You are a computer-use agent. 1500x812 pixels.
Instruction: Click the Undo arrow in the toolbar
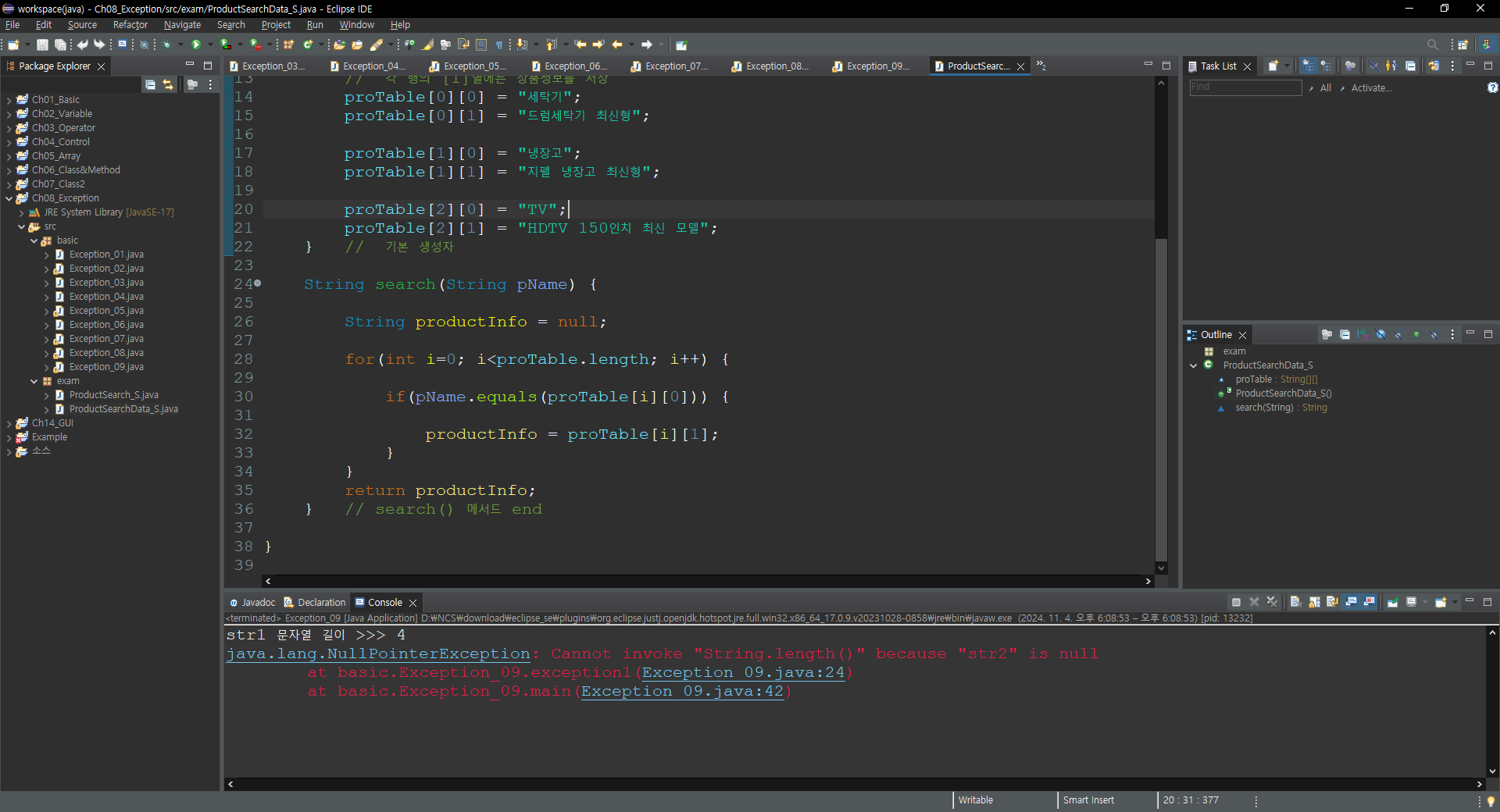[82, 45]
